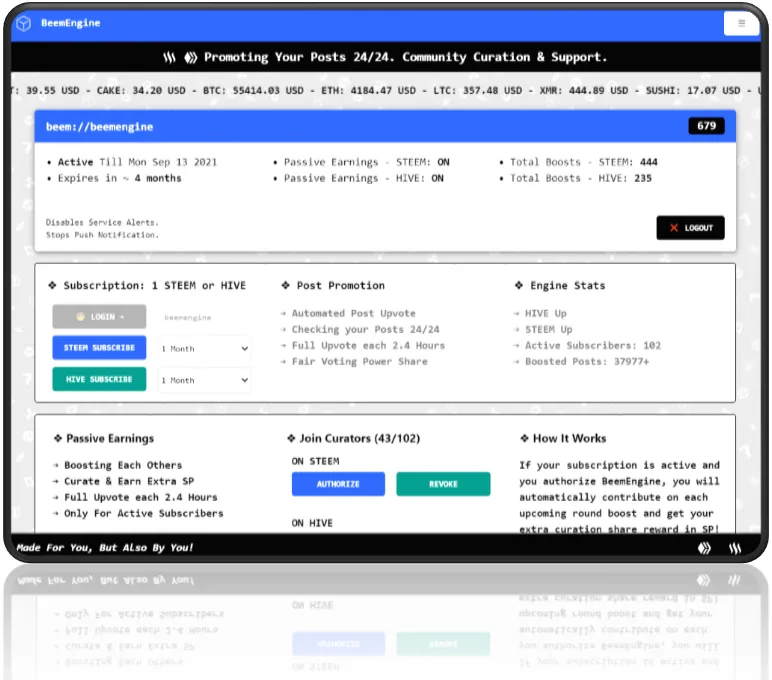This screenshot has width=772, height=680.
Task: Open the hamburger menu in header
Action: pos(741,23)
